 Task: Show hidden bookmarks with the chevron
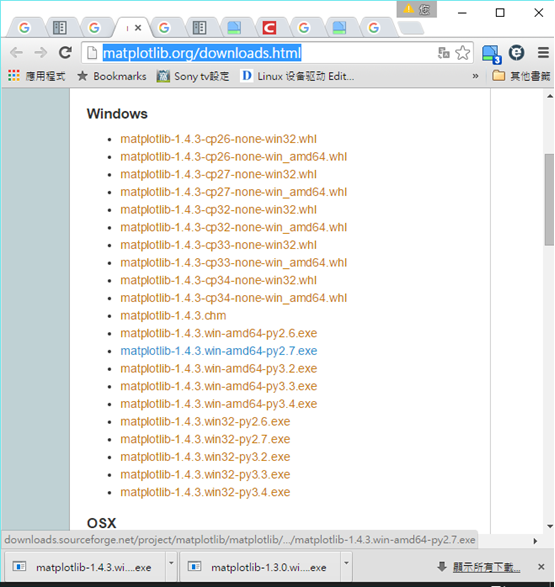[475, 76]
